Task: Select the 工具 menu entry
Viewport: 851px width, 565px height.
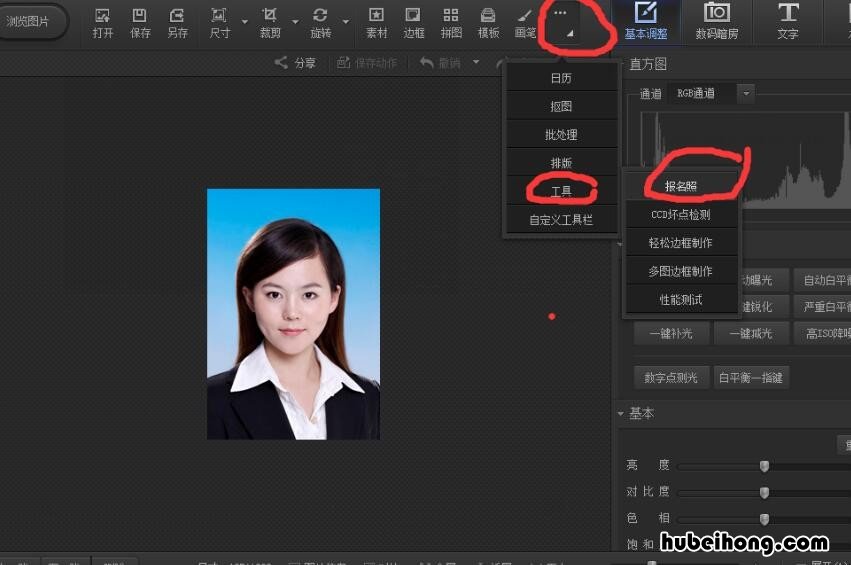Action: 562,191
